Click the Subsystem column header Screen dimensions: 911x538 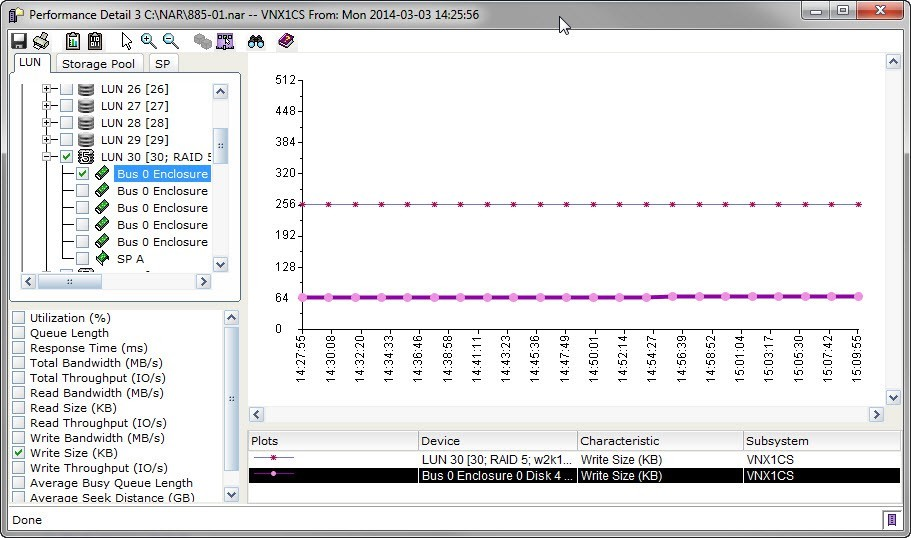pos(822,441)
